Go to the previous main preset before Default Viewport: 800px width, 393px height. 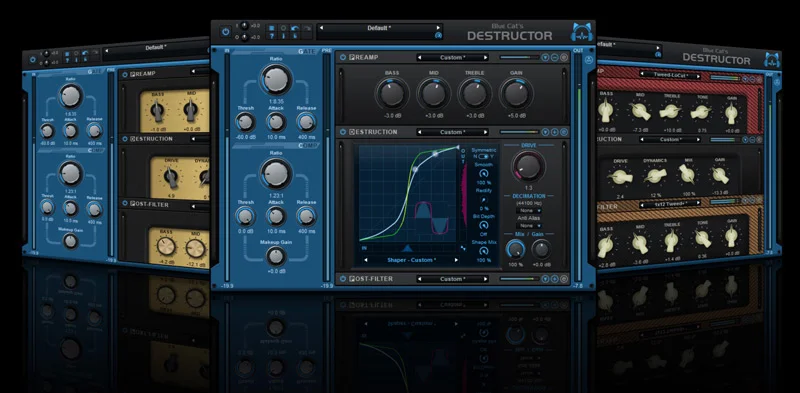321,28
